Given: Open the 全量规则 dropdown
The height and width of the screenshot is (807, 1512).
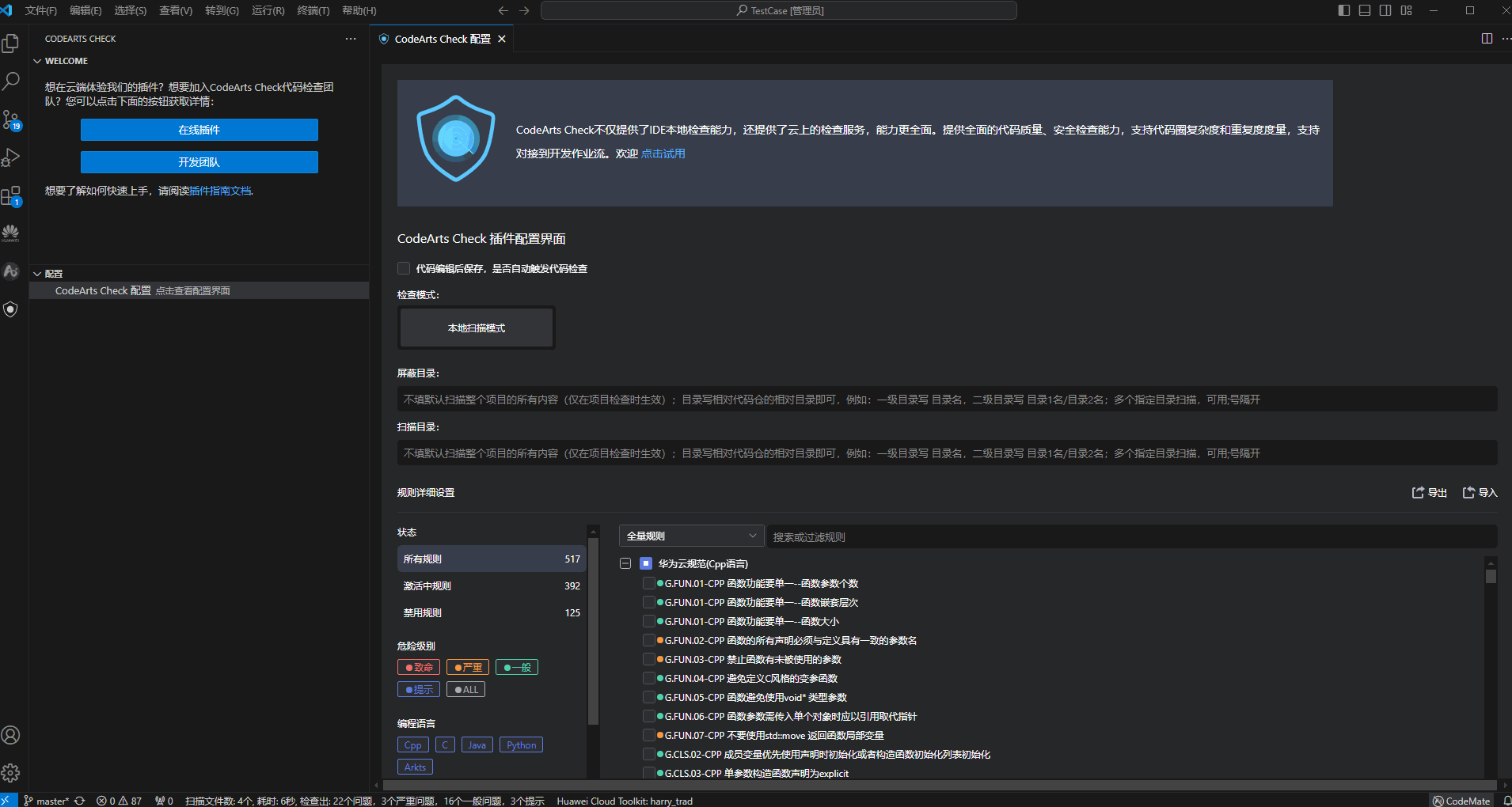Looking at the screenshot, I should (690, 536).
